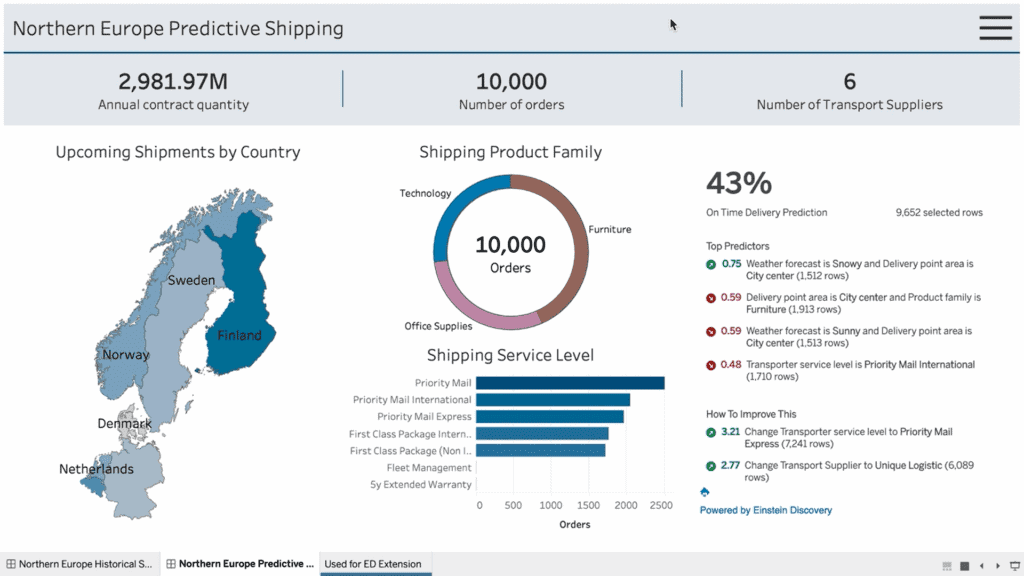
Task: Select the First Class Package Intern.. bar
Action: click(542, 434)
